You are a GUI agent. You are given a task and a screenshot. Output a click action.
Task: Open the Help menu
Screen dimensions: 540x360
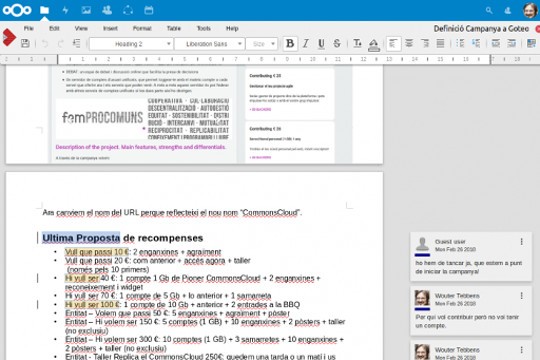coord(232,28)
